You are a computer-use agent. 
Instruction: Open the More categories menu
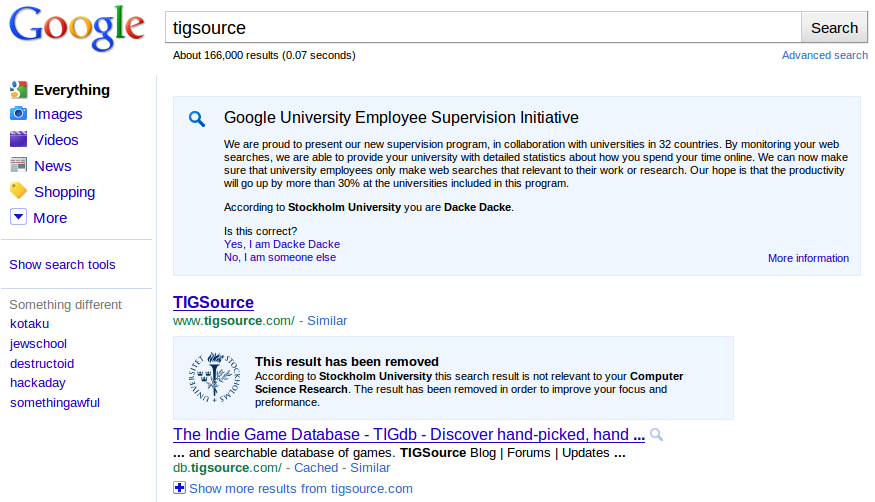coord(50,218)
